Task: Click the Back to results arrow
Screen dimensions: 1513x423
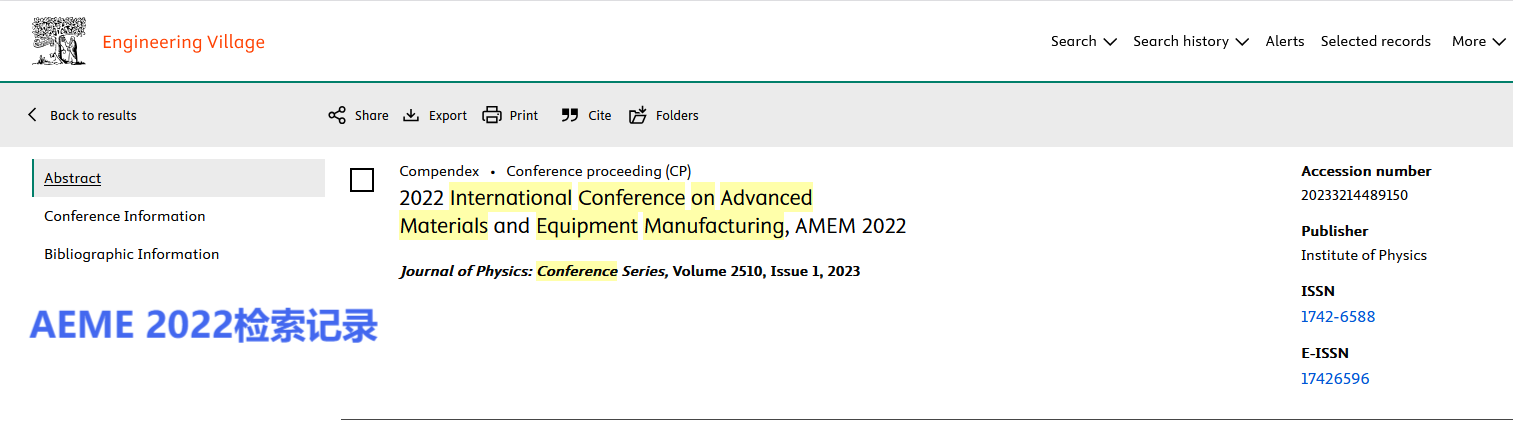Action: [32, 115]
